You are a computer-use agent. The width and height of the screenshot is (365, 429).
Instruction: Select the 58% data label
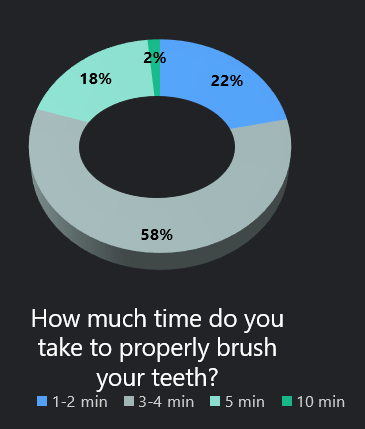157,235
